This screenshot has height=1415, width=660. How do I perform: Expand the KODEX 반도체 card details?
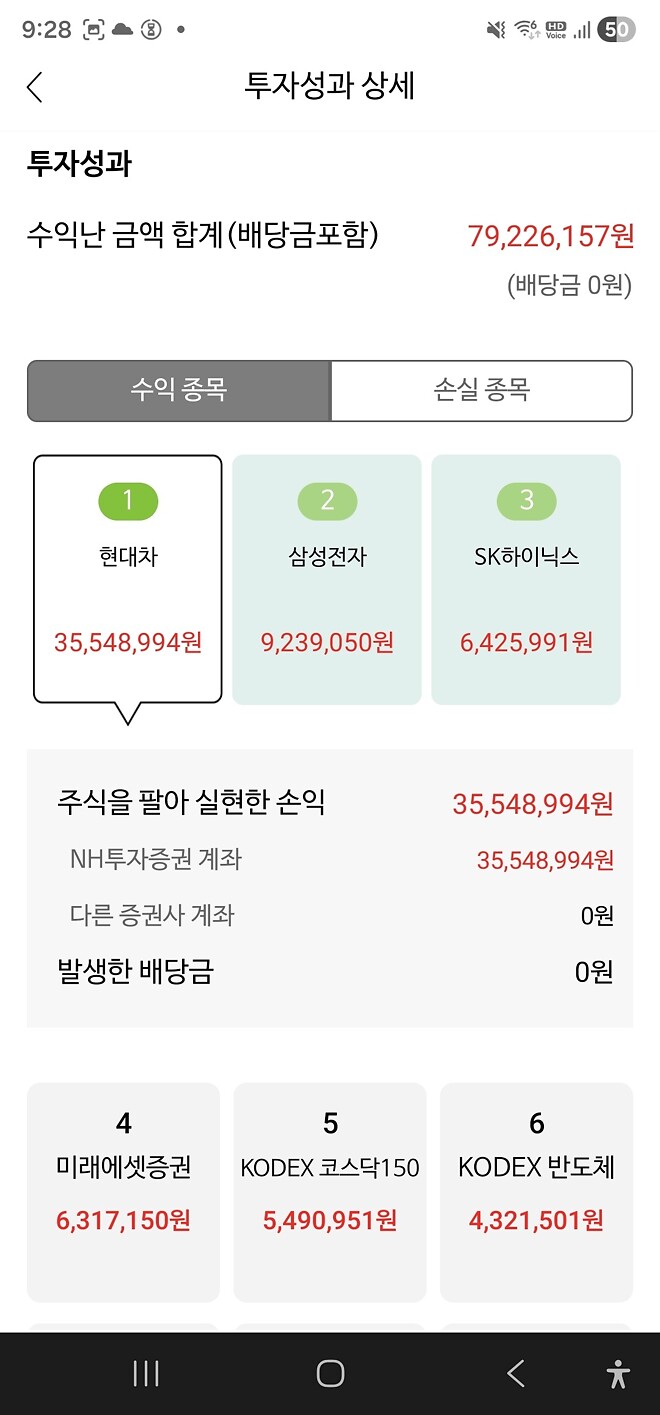[x=536, y=1192]
